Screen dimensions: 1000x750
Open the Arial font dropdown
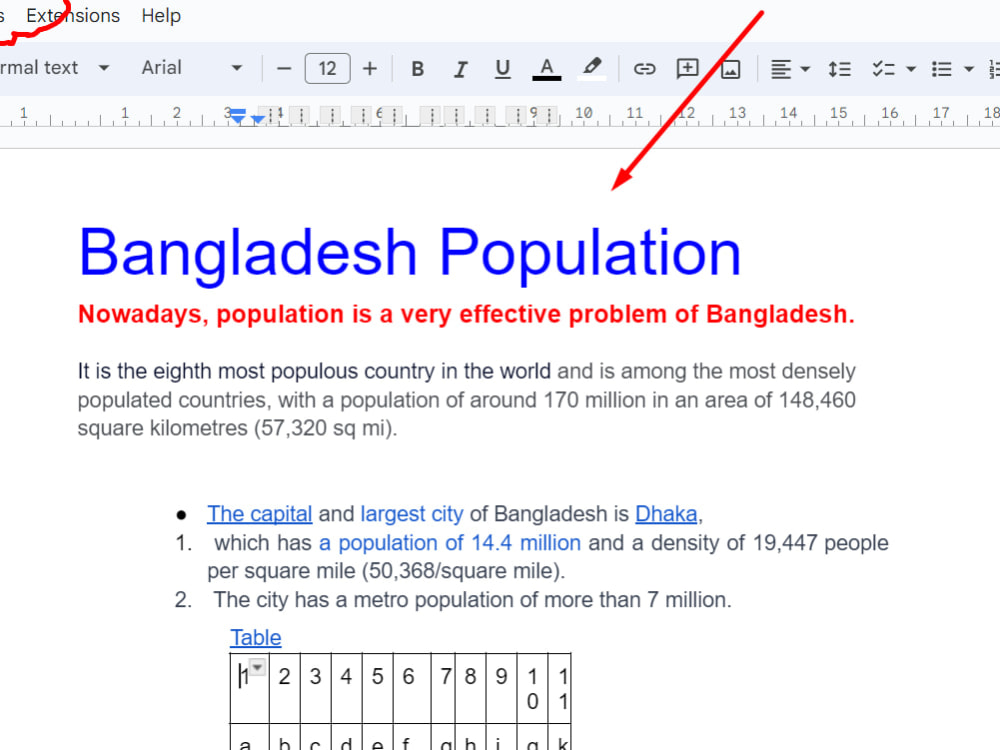(x=191, y=68)
